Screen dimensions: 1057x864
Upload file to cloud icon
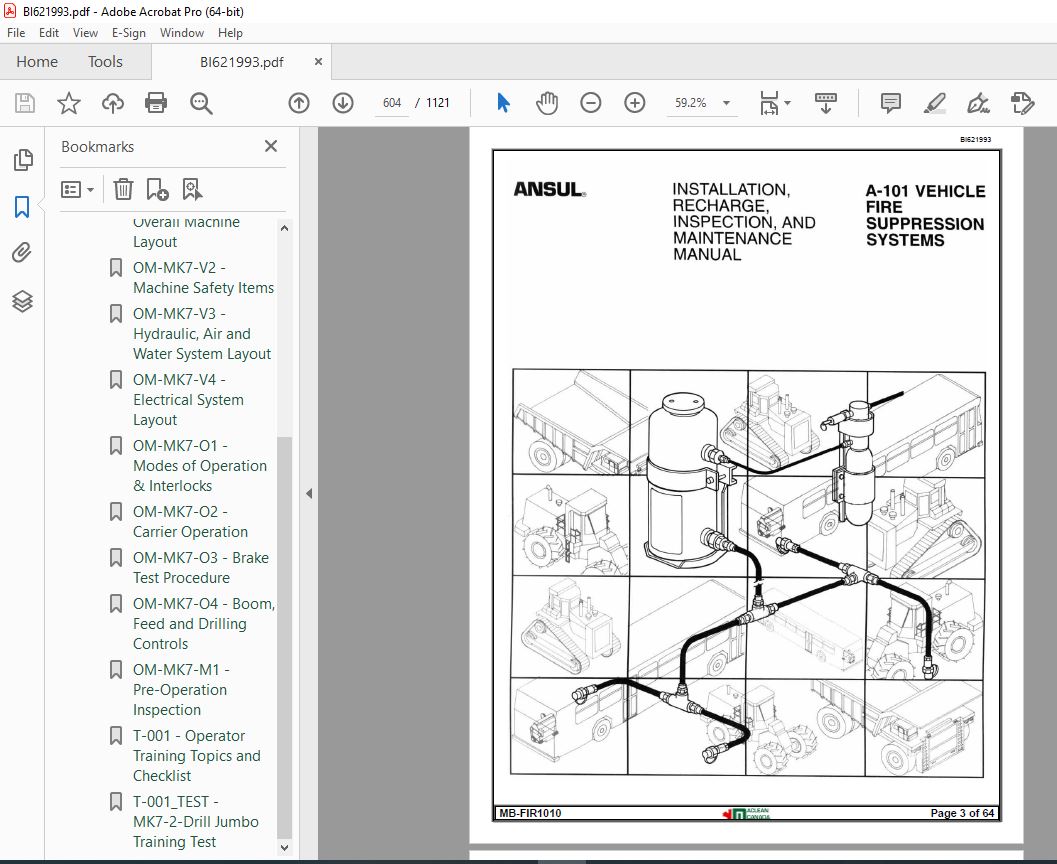(113, 103)
